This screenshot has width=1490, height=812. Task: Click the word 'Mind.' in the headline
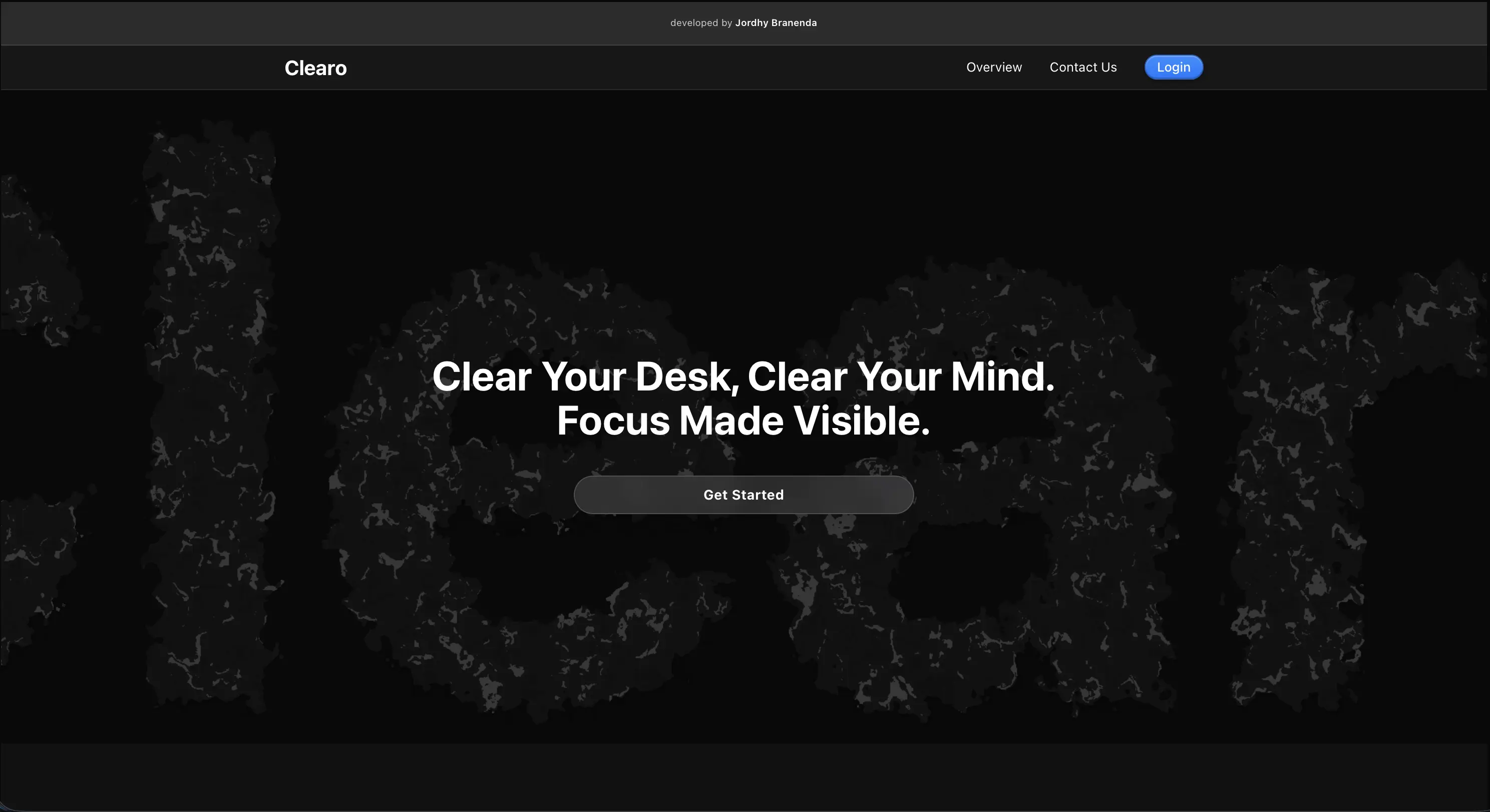pos(1002,377)
